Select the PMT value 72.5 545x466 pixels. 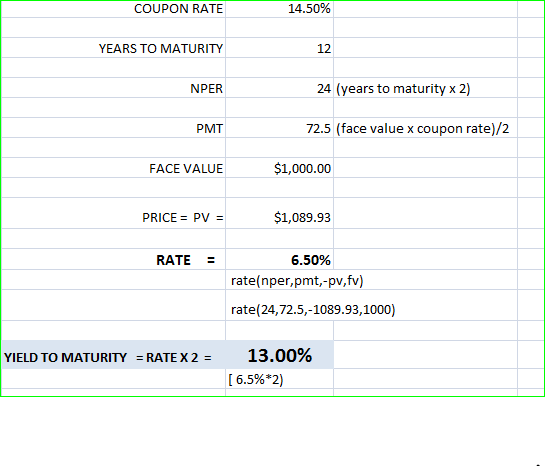[318, 128]
